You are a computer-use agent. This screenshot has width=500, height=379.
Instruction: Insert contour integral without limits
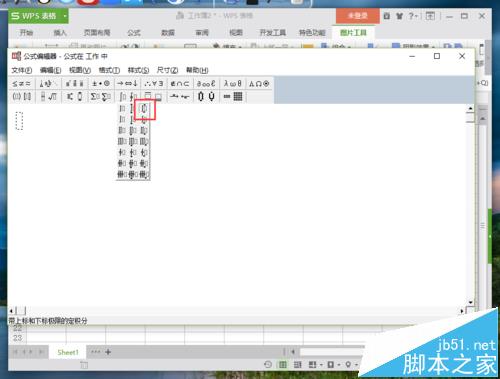[x=122, y=152]
